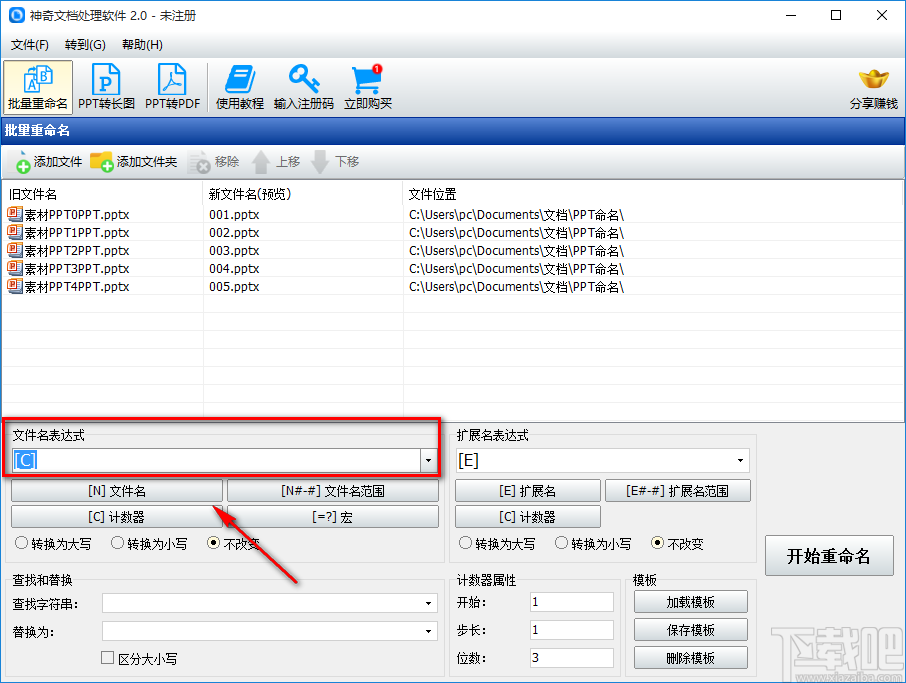Click the 删除模板 button
906x683 pixels.
(690, 658)
